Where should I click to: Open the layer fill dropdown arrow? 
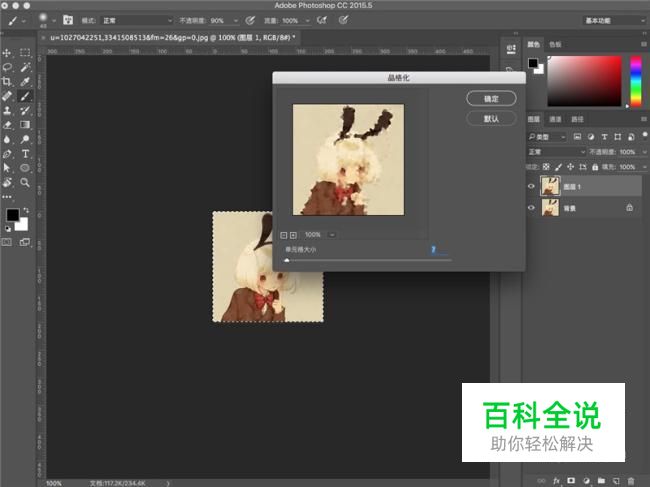tap(644, 167)
